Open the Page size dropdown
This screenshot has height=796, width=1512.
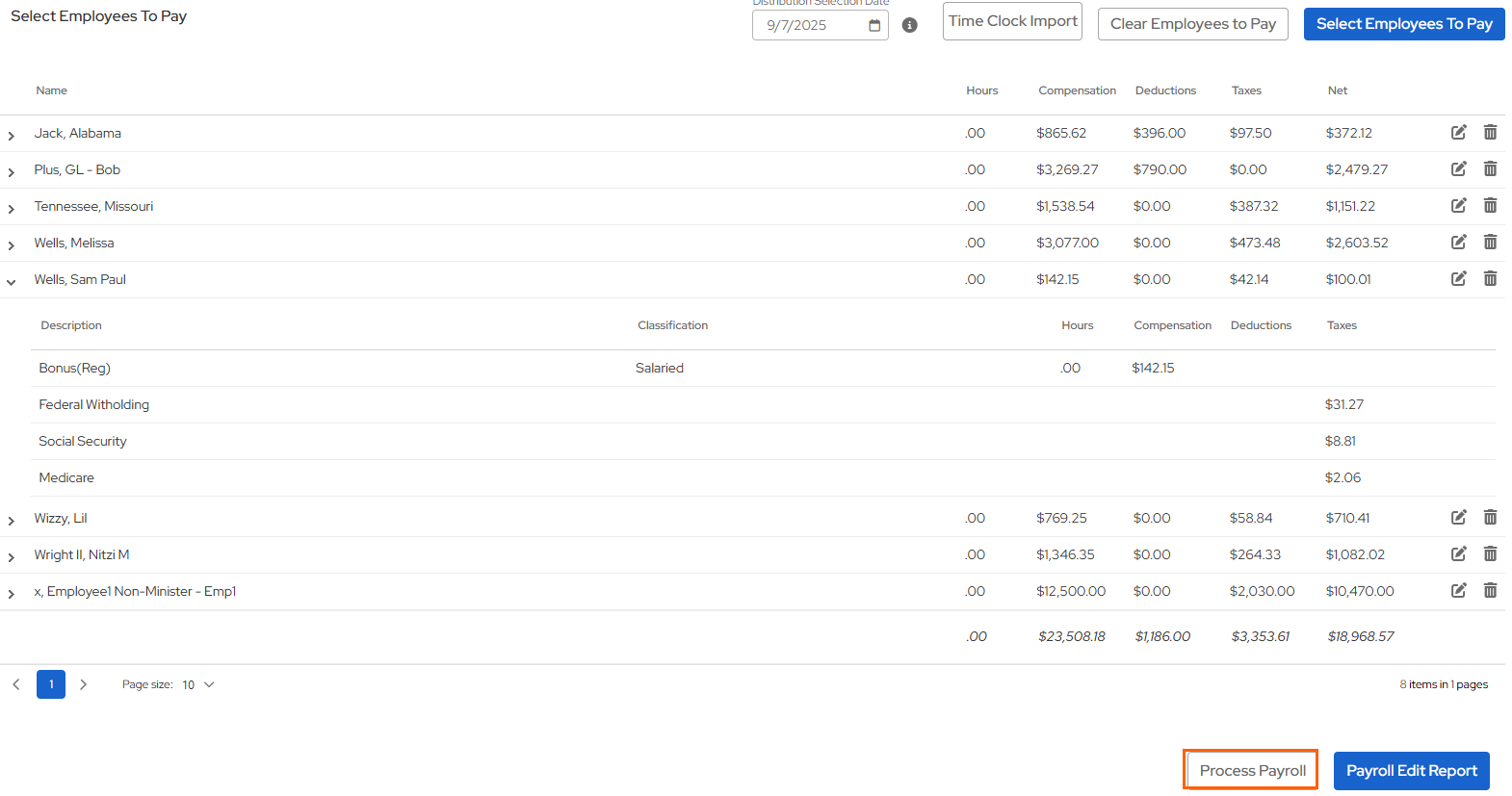[x=197, y=685]
